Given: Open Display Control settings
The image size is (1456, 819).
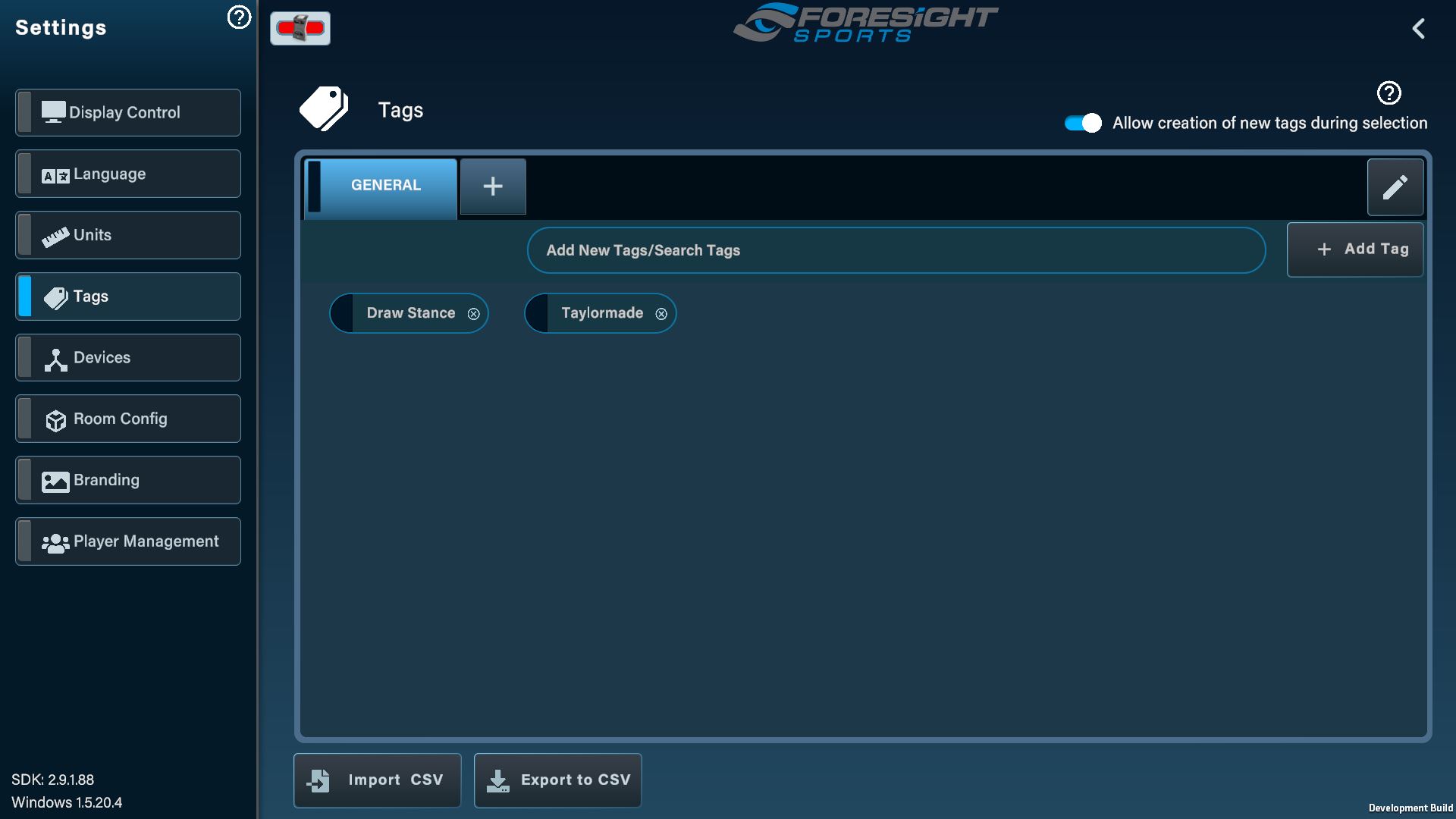Looking at the screenshot, I should coord(128,113).
